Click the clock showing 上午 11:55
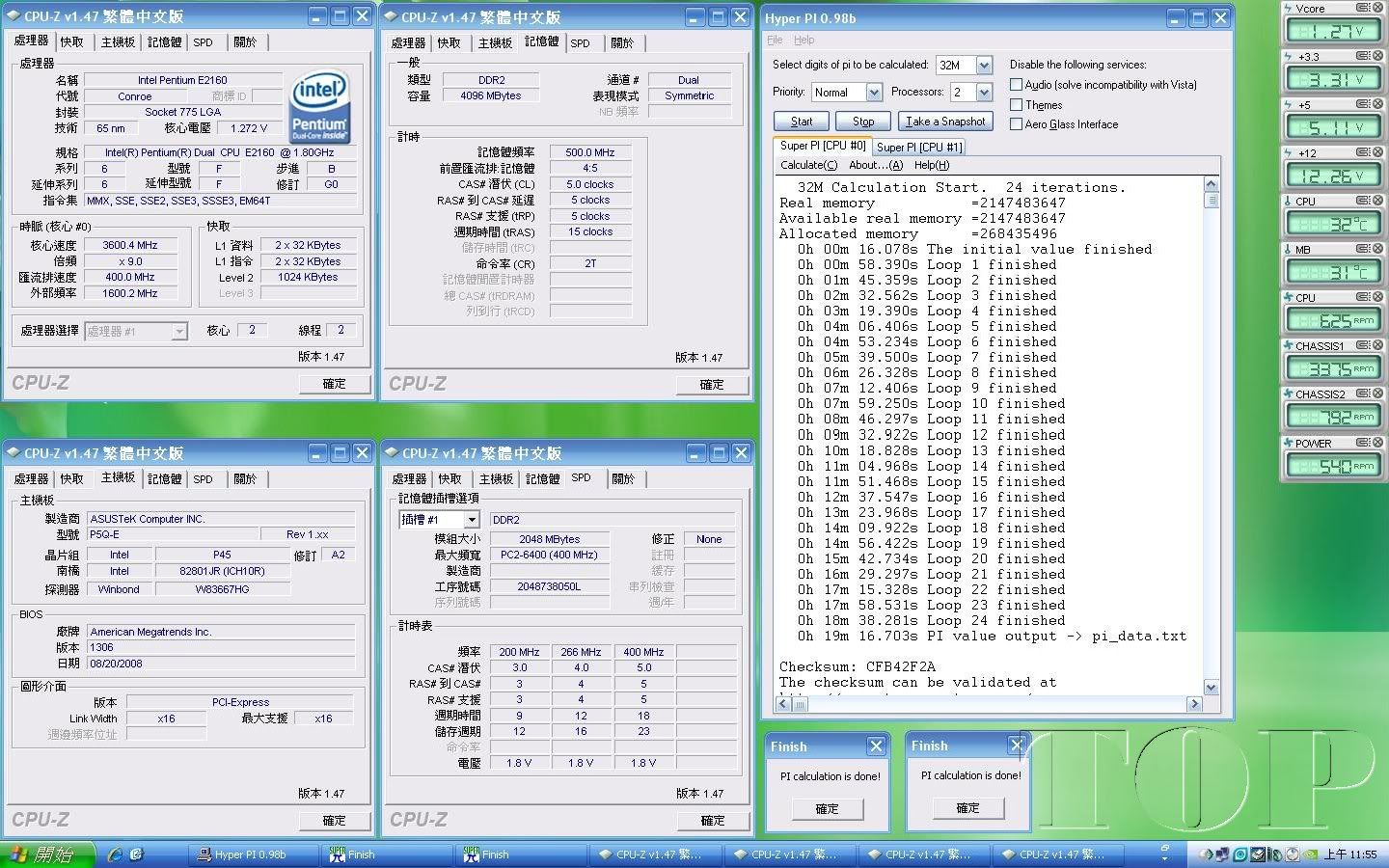The width and height of the screenshot is (1389, 868). point(1350,854)
